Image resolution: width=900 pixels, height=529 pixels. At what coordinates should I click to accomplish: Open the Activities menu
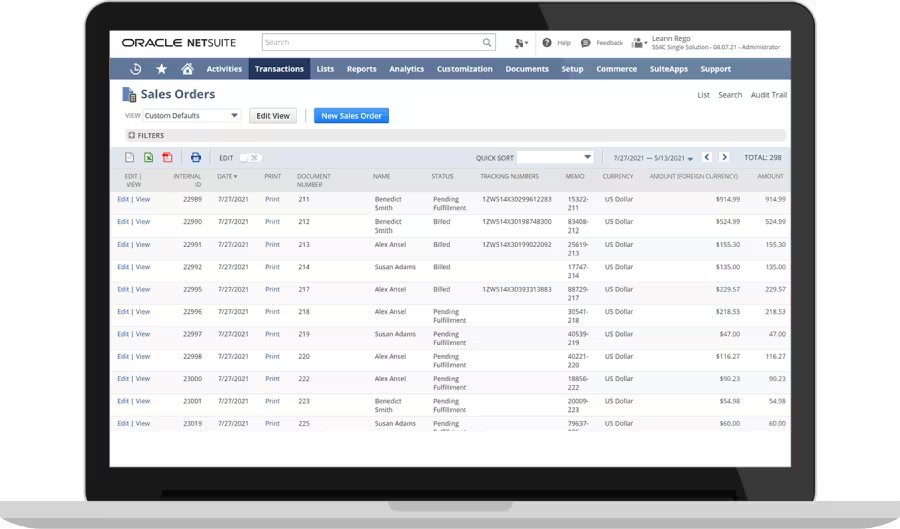tap(224, 69)
